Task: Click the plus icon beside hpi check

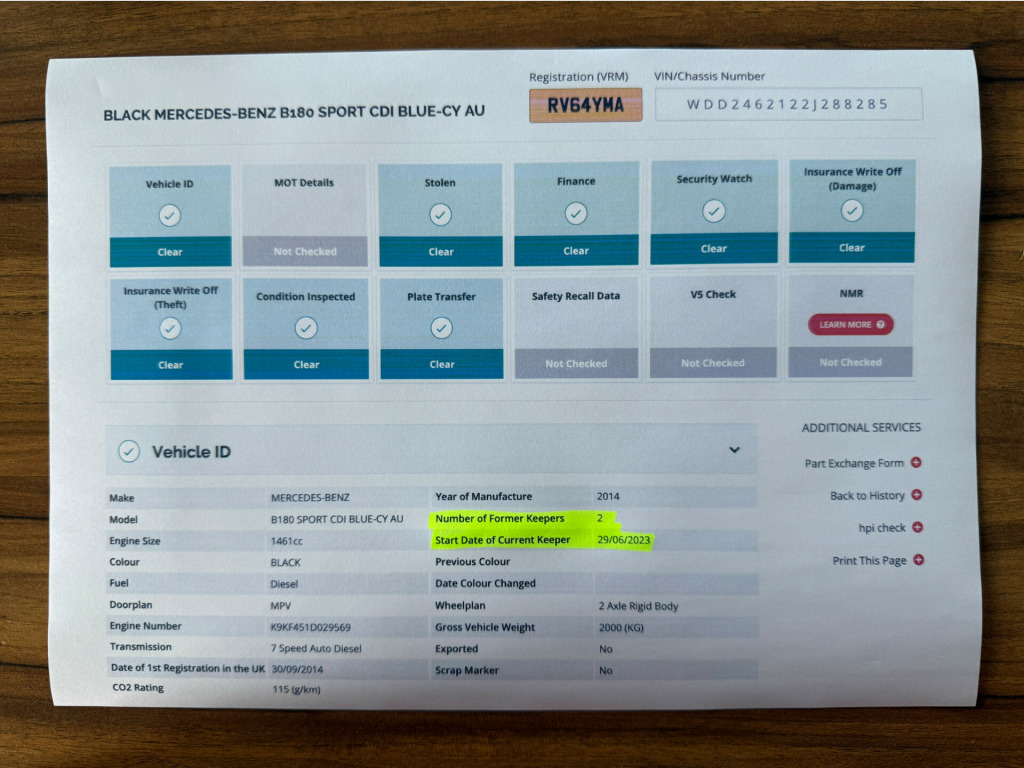Action: click(918, 527)
